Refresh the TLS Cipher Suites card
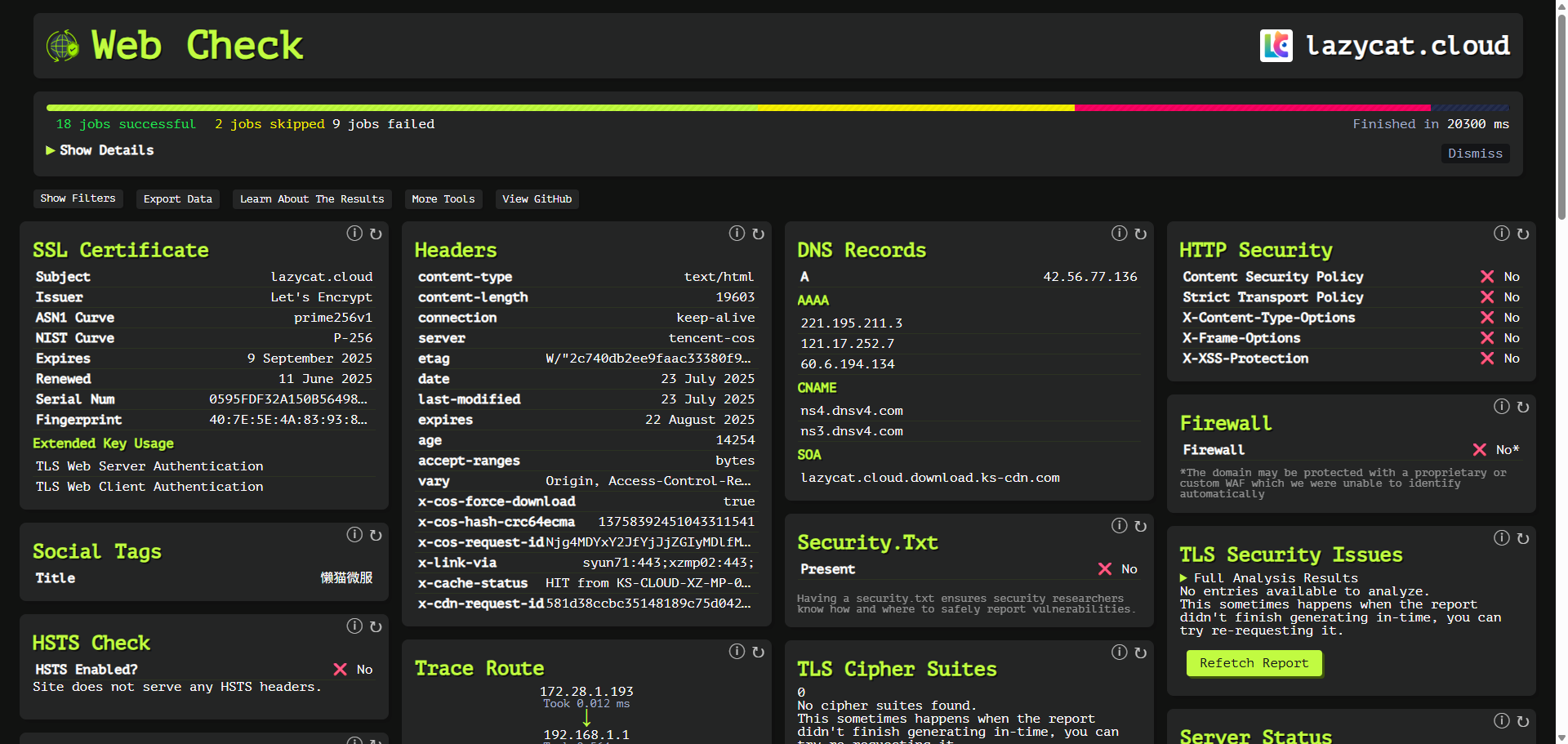1568x744 pixels. coord(1141,653)
